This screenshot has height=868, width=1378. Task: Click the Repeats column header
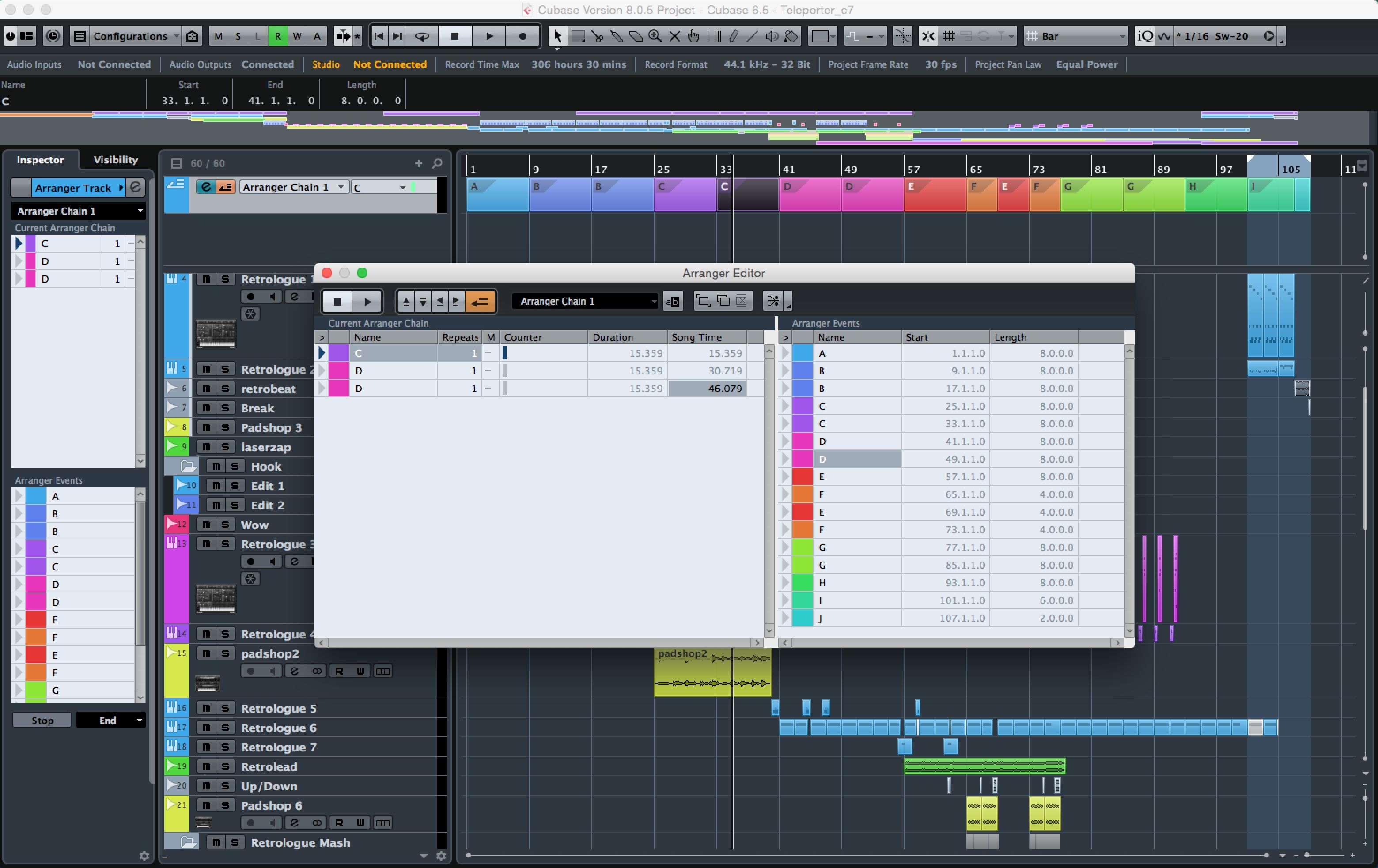click(x=459, y=337)
